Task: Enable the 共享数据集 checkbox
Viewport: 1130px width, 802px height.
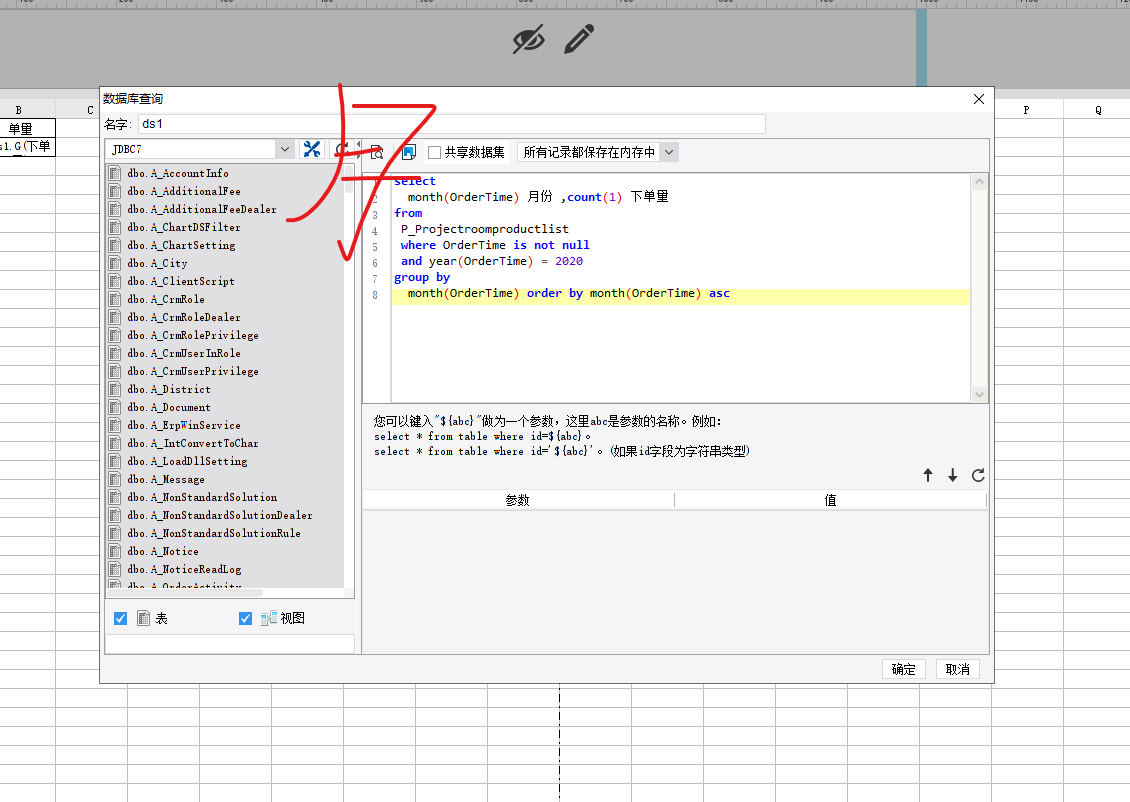Action: tap(435, 153)
